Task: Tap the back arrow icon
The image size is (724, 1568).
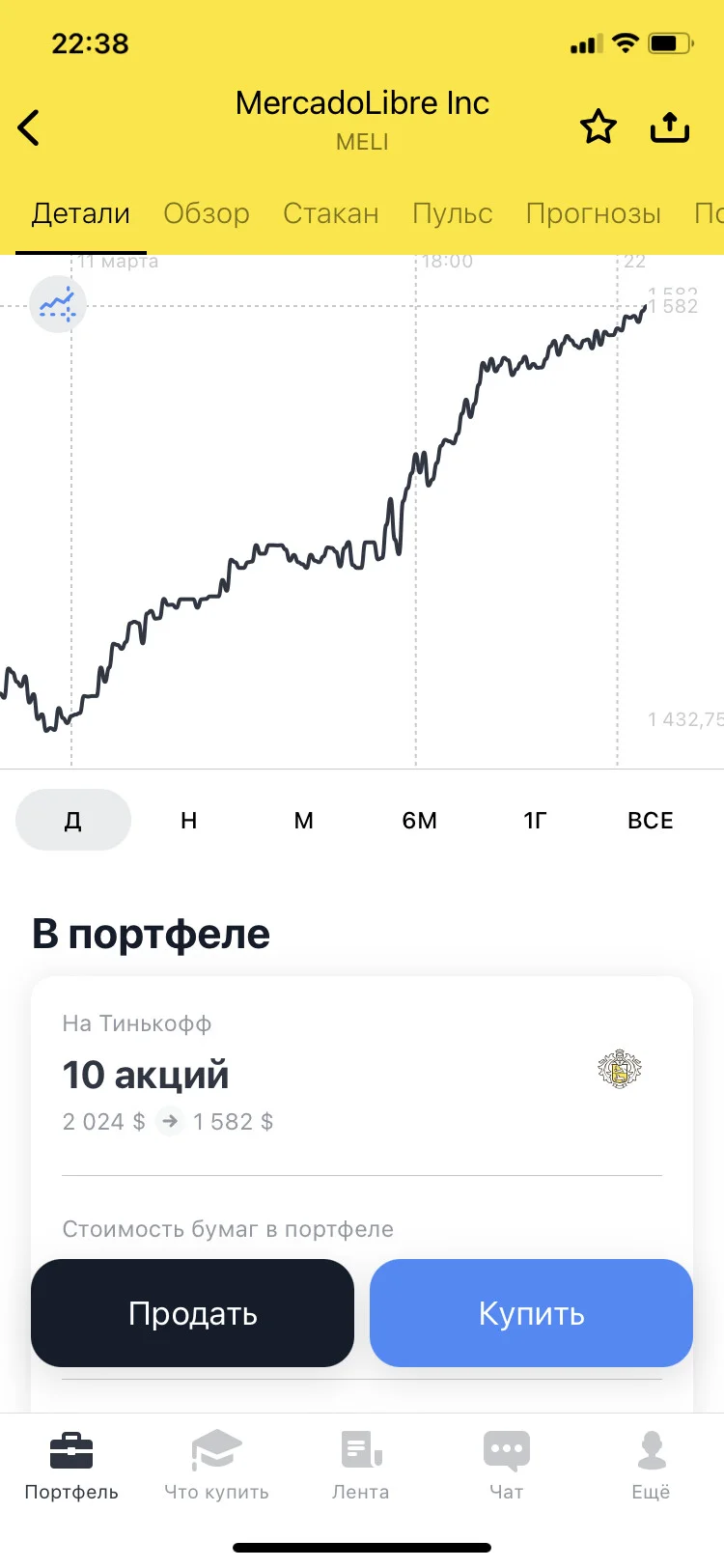Action: [29, 127]
